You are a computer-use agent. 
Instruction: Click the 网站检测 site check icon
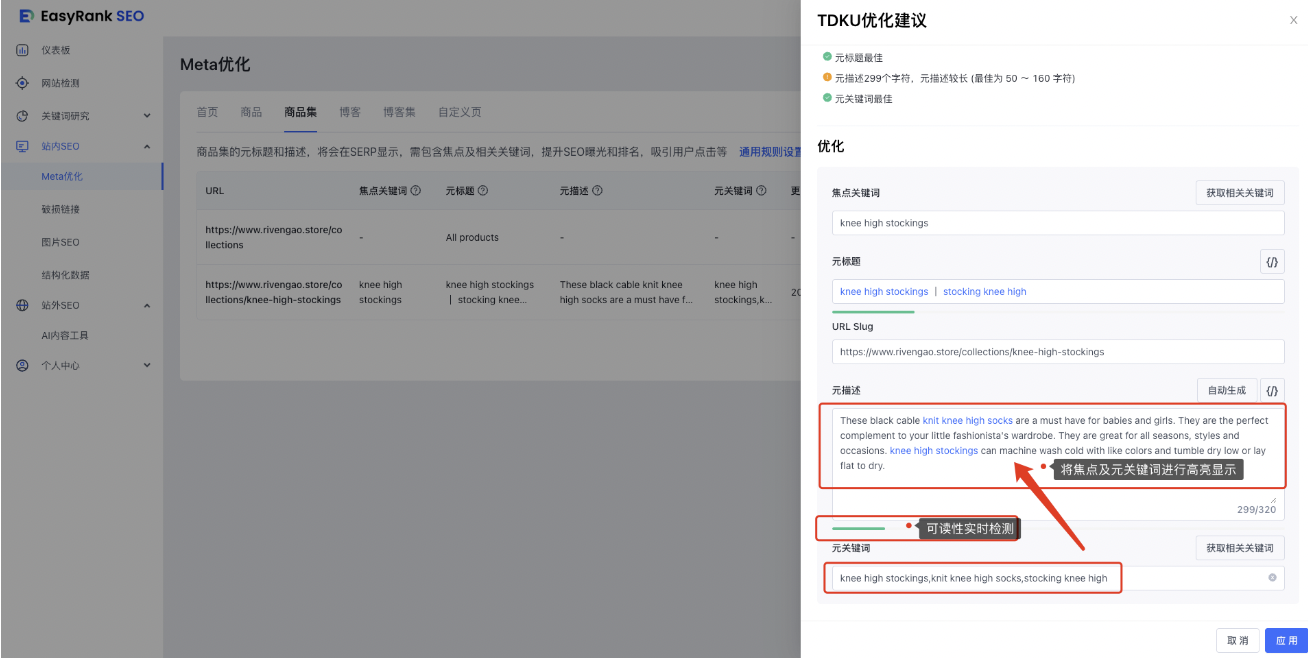(x=22, y=83)
